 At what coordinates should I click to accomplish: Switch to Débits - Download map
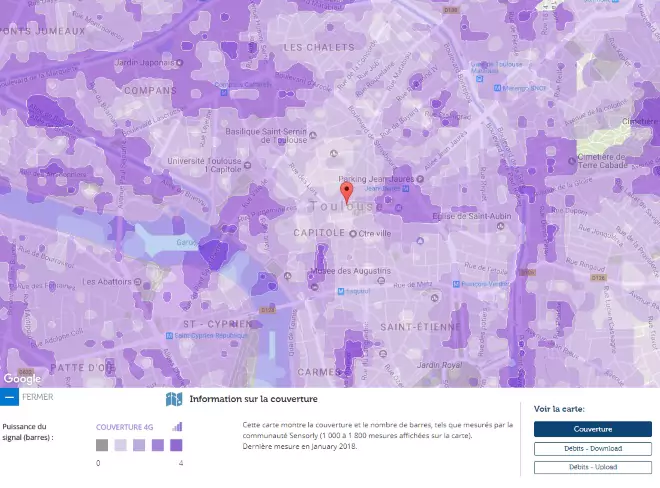[x=592, y=448]
